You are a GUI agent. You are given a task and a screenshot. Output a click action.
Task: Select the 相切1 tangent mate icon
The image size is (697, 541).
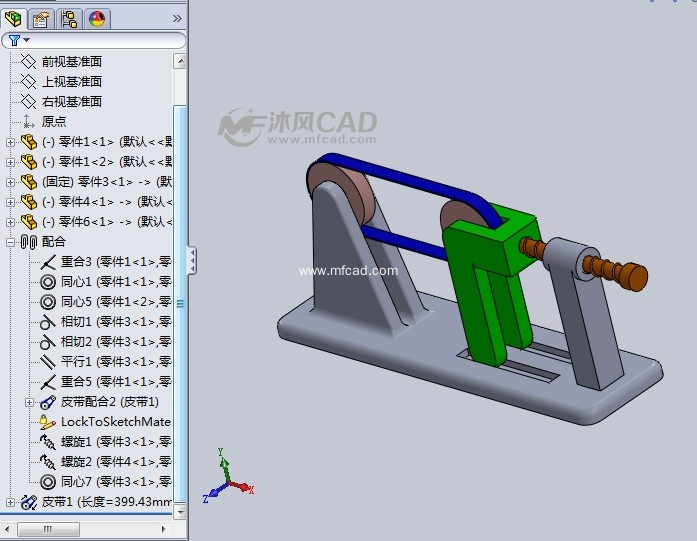point(47,322)
